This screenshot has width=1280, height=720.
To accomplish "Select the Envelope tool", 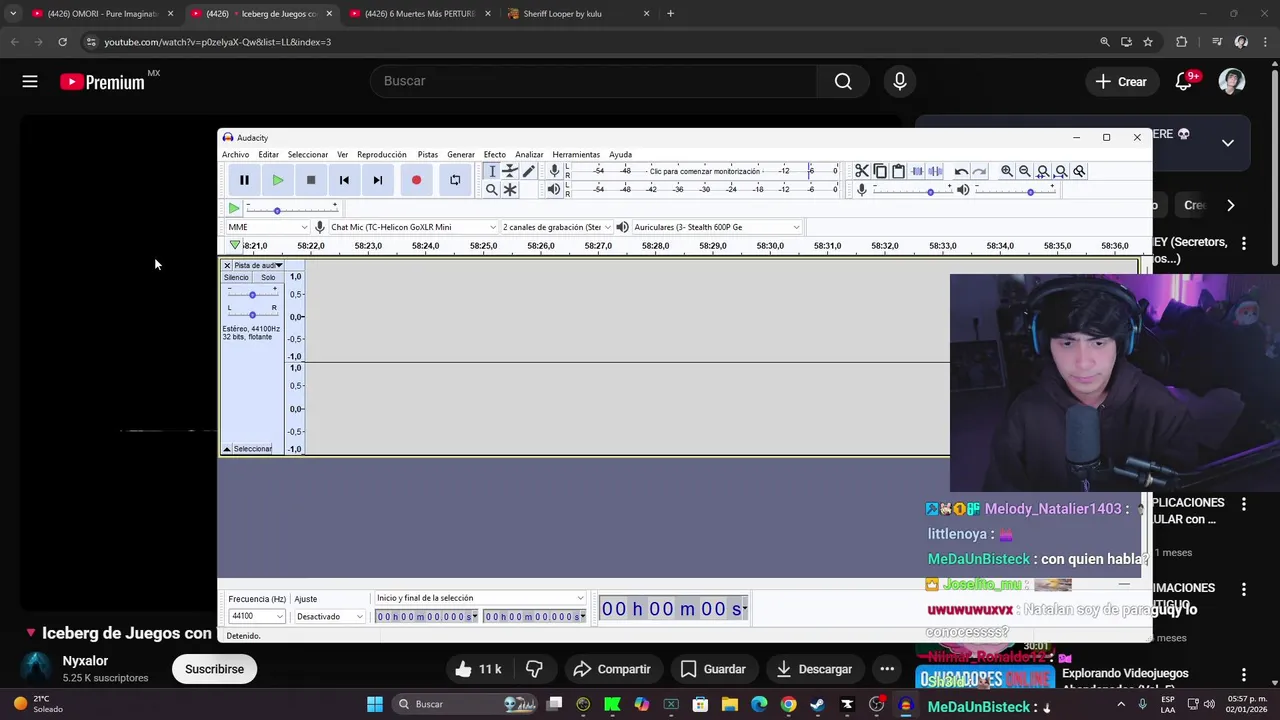I will (x=510, y=171).
